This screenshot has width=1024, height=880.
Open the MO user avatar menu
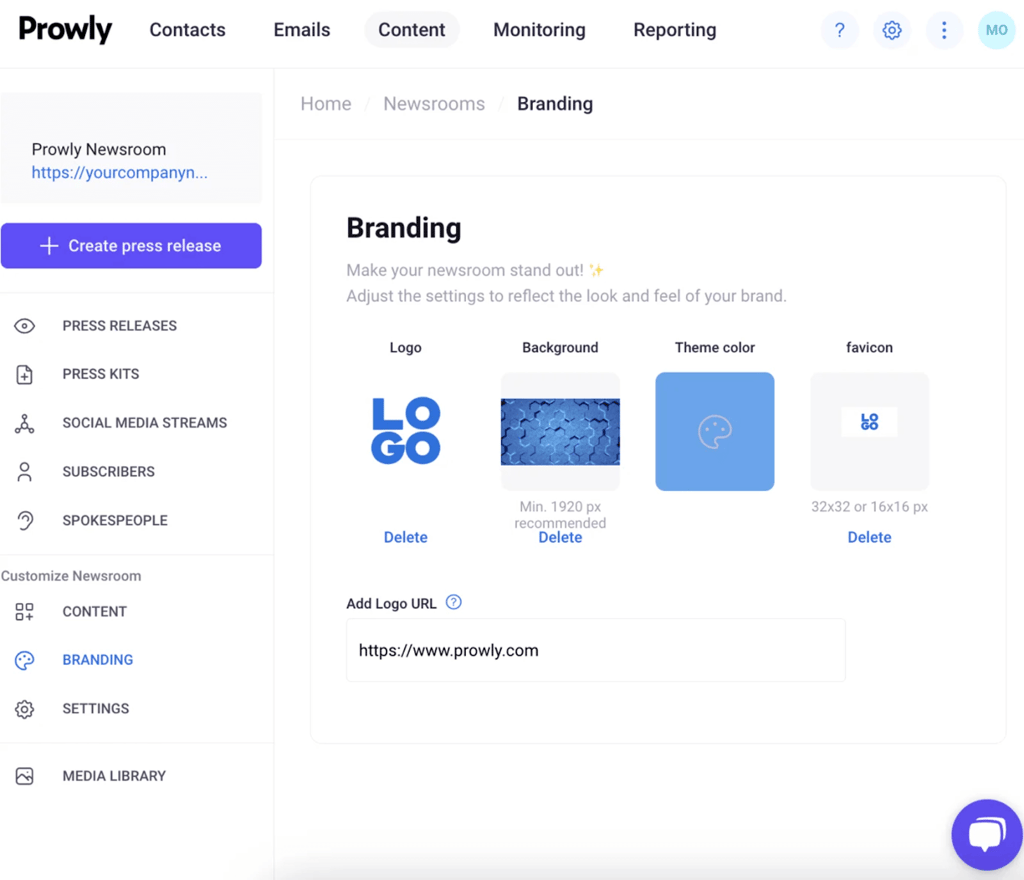(996, 30)
